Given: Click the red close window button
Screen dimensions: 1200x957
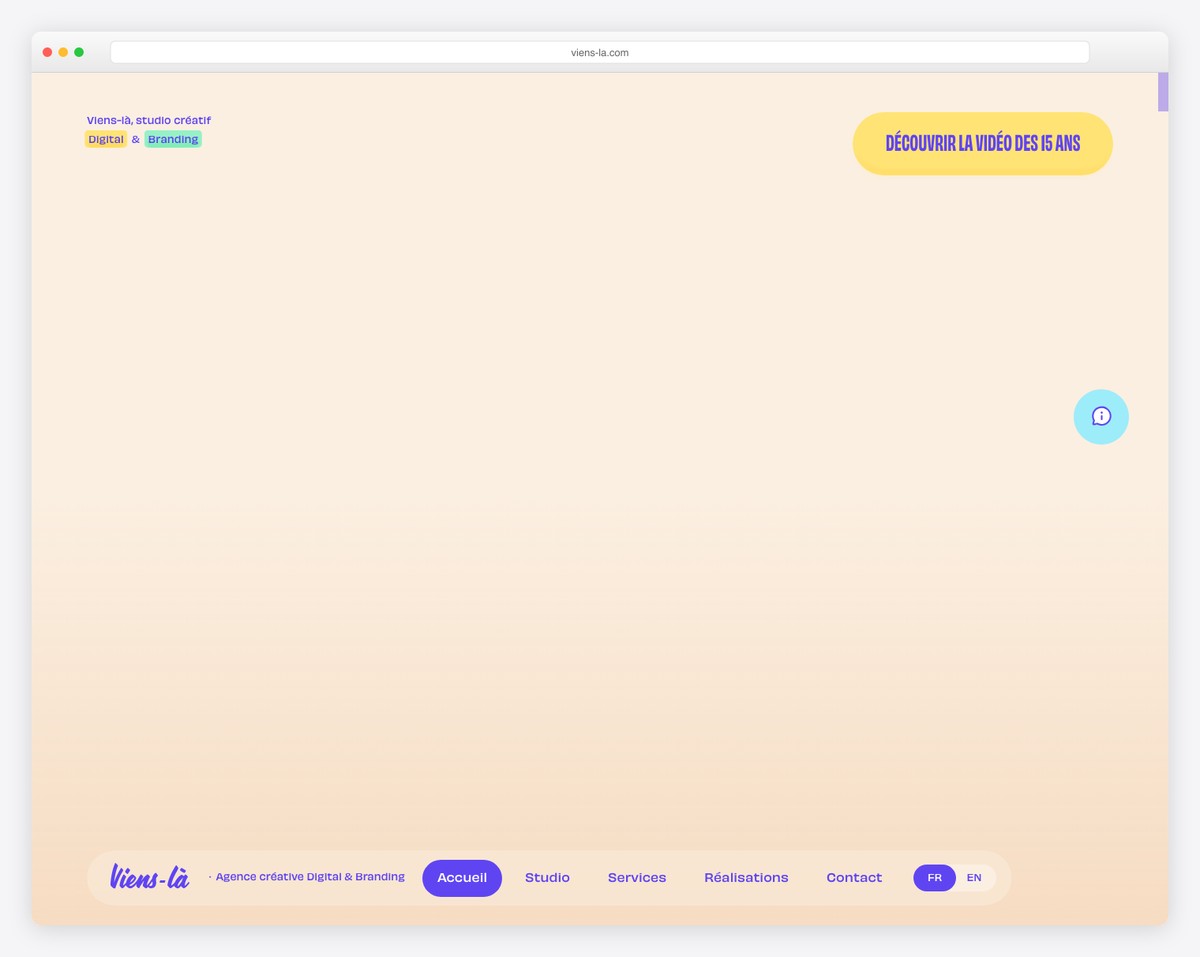Looking at the screenshot, I should 47,52.
